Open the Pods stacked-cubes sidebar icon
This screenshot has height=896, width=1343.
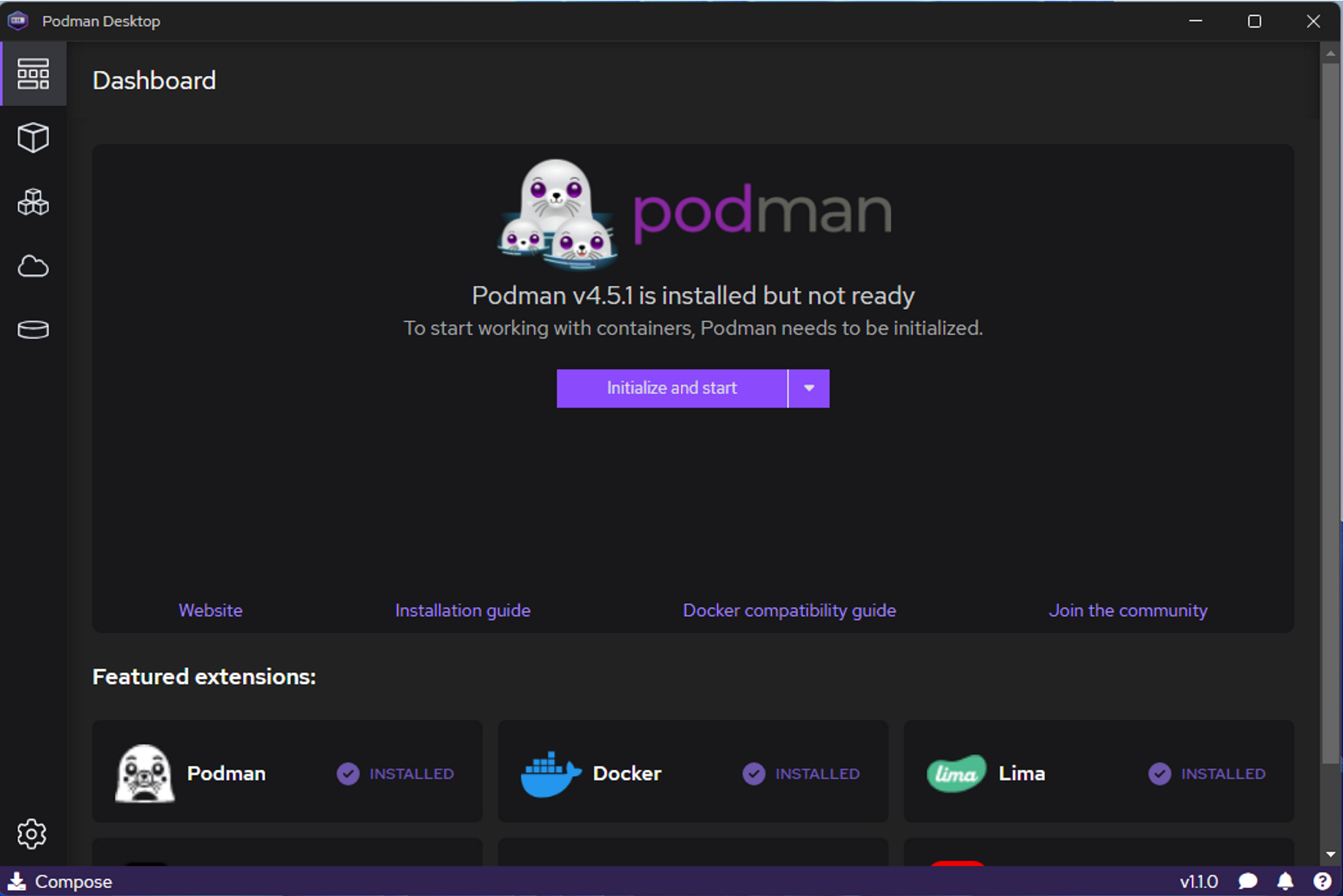point(33,202)
